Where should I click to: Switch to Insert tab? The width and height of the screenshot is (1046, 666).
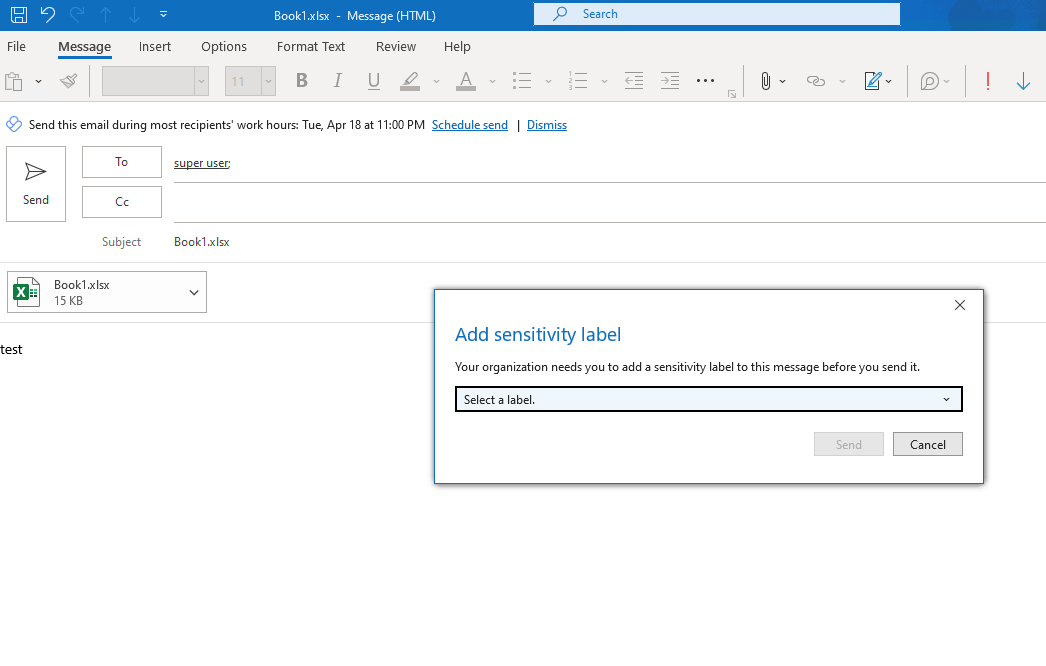click(155, 47)
